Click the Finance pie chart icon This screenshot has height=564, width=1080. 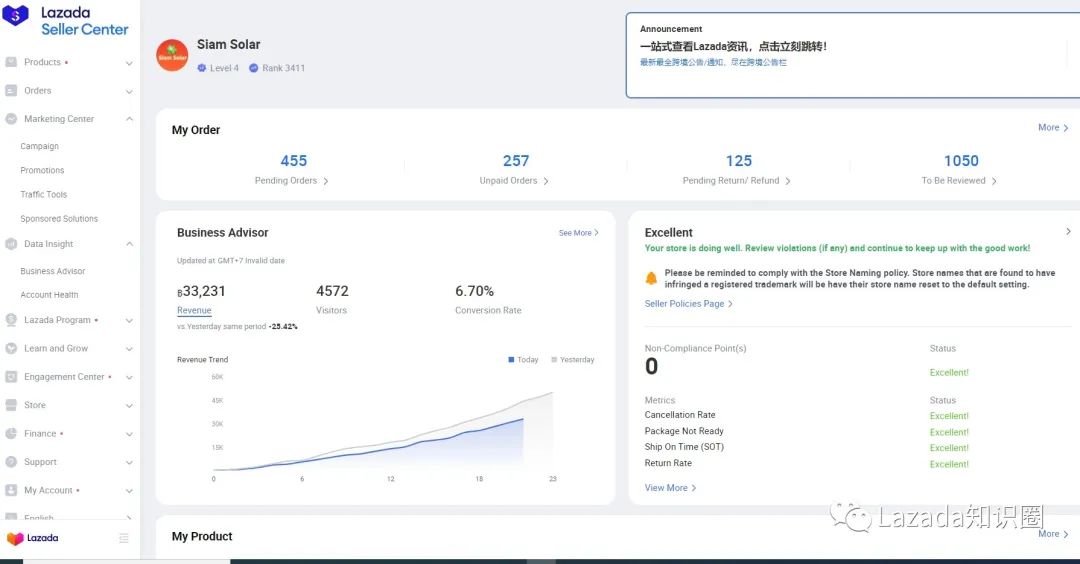pos(11,433)
